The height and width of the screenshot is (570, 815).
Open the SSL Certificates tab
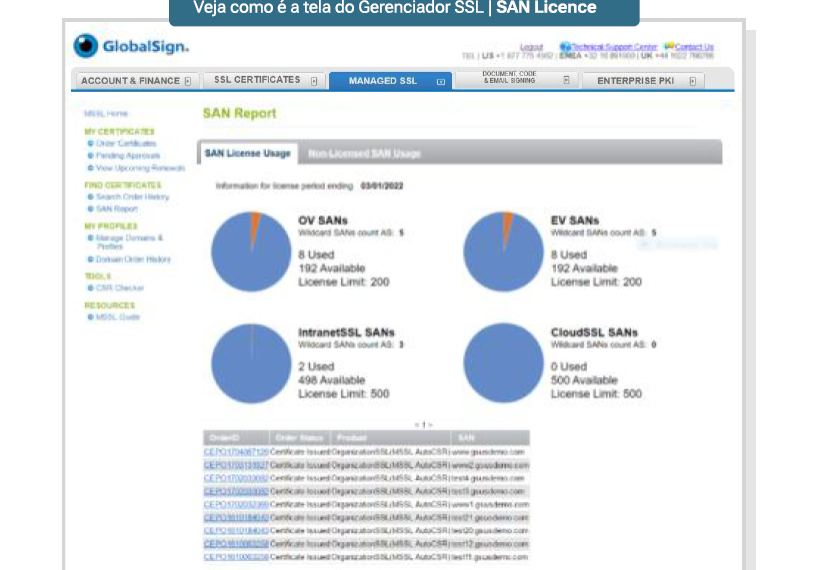coord(264,81)
